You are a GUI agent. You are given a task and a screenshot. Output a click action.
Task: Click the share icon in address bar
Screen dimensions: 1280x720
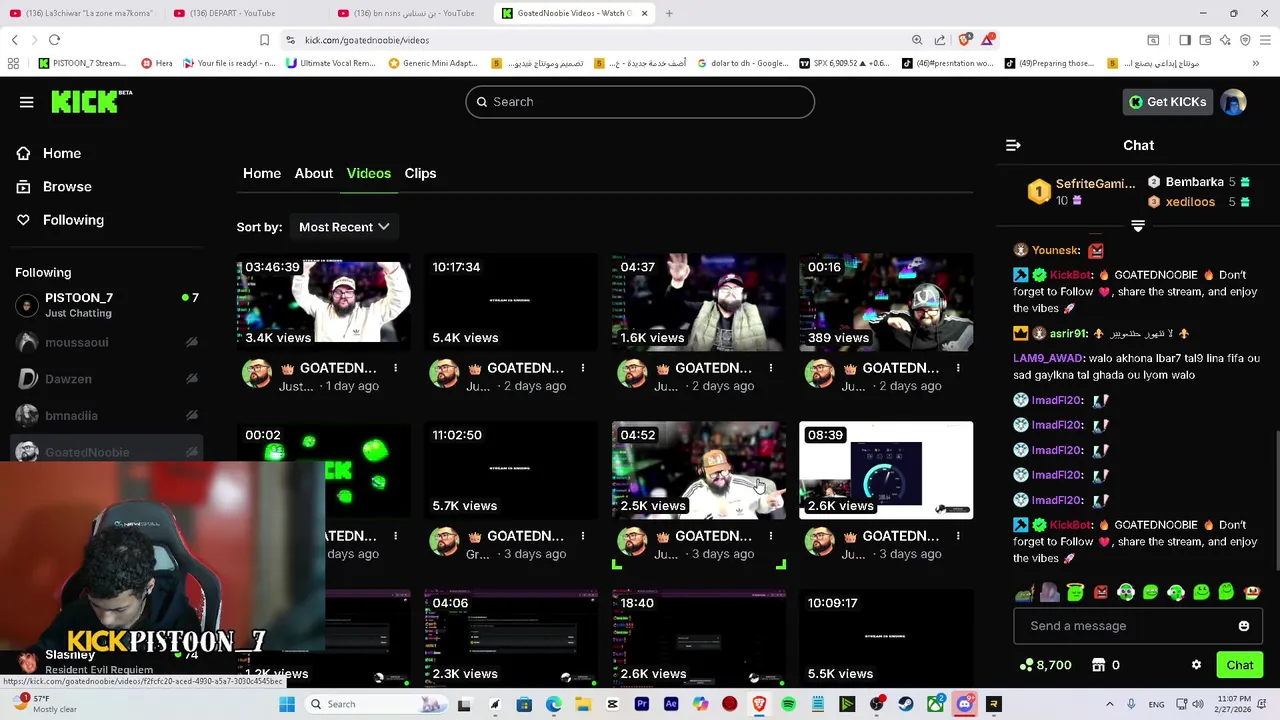[x=940, y=40]
